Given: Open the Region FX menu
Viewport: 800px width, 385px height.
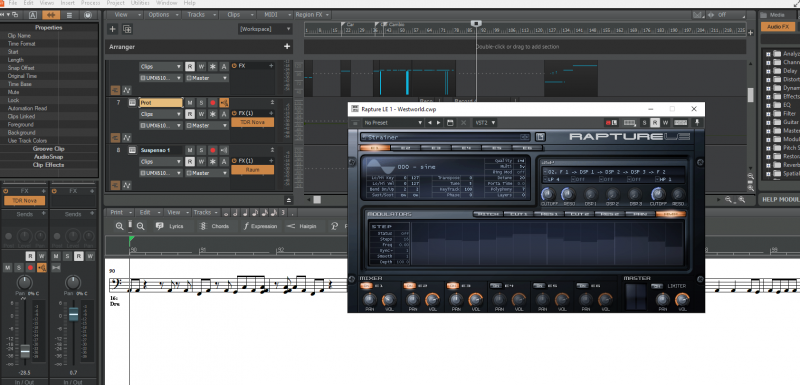Looking at the screenshot, I should (x=312, y=15).
